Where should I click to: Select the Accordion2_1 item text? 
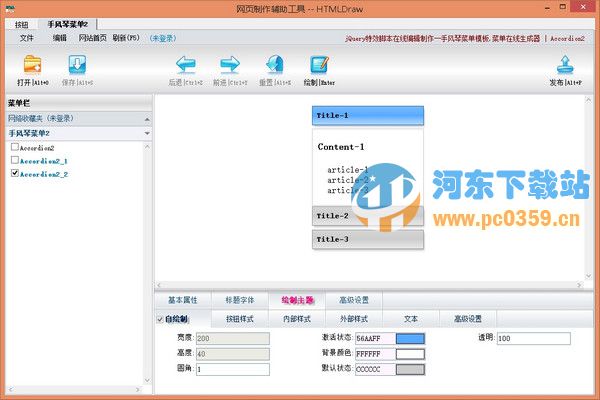pos(44,161)
